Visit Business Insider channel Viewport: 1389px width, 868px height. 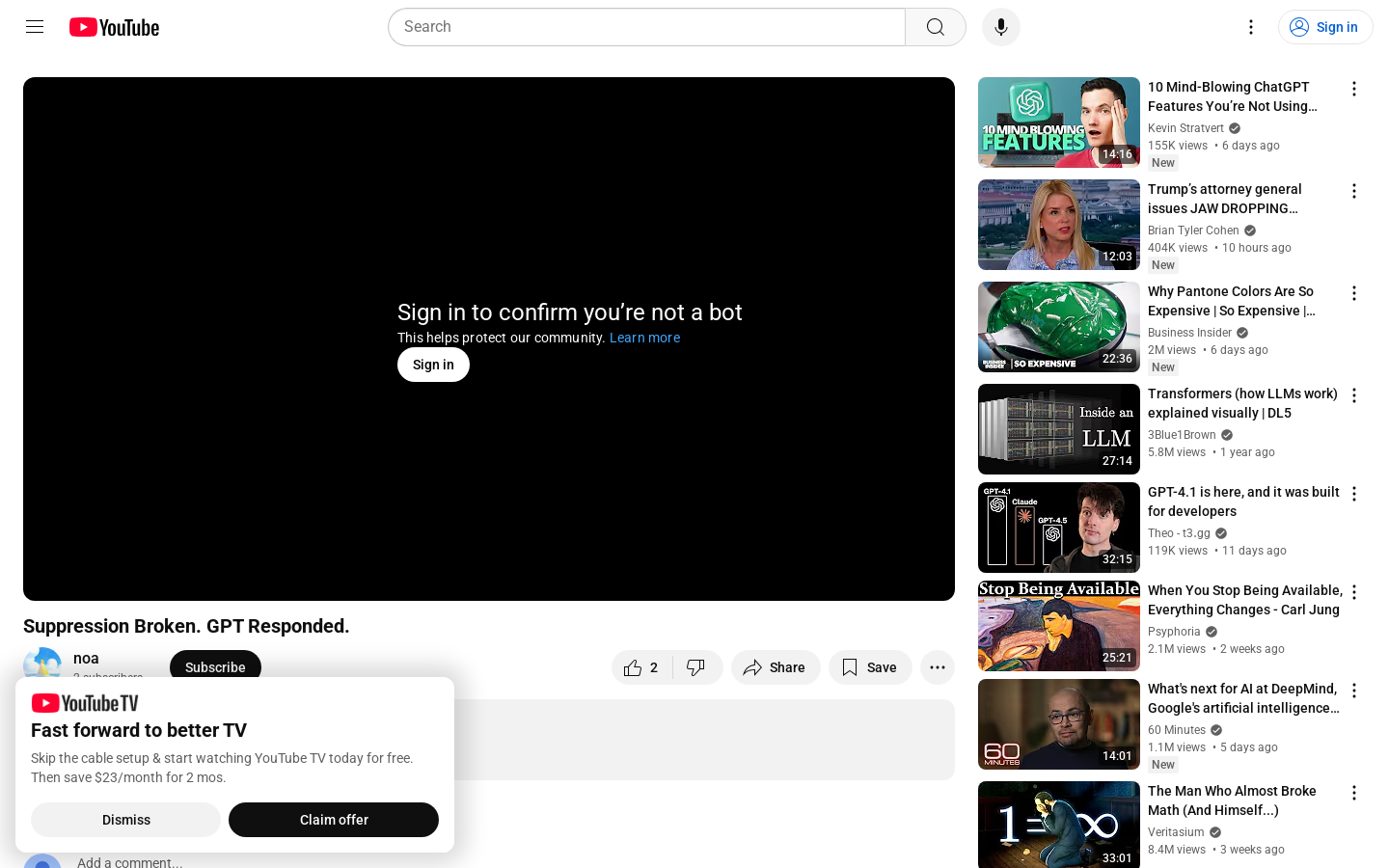(x=1189, y=333)
